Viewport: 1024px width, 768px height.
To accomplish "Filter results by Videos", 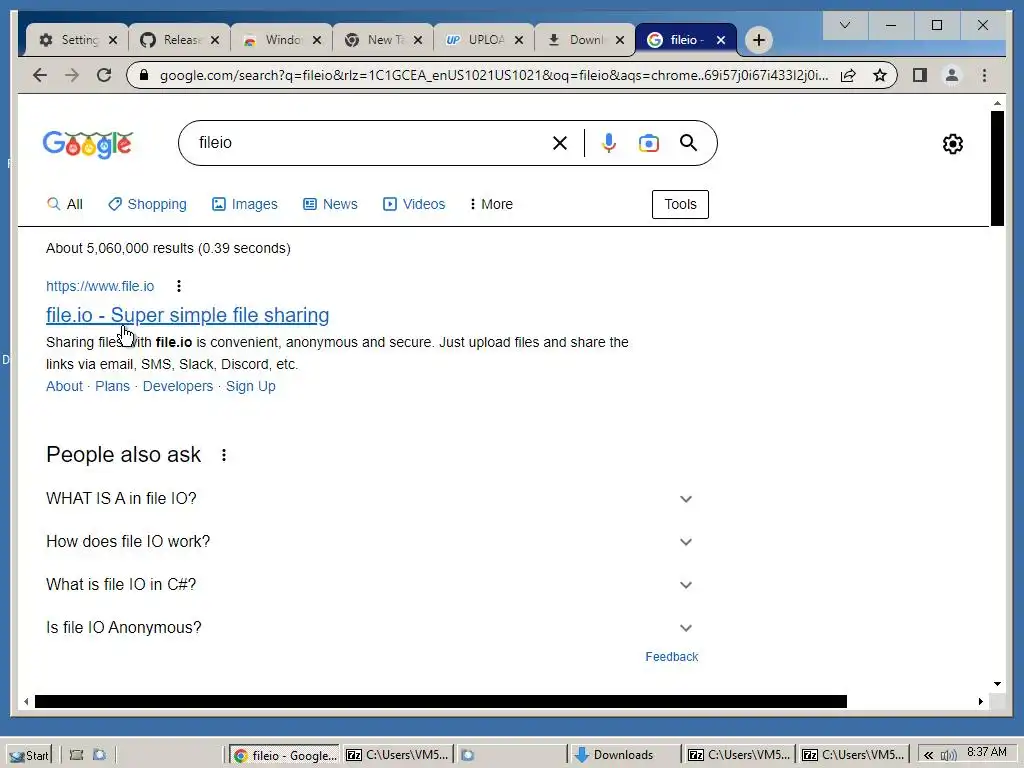I will pos(414,204).
